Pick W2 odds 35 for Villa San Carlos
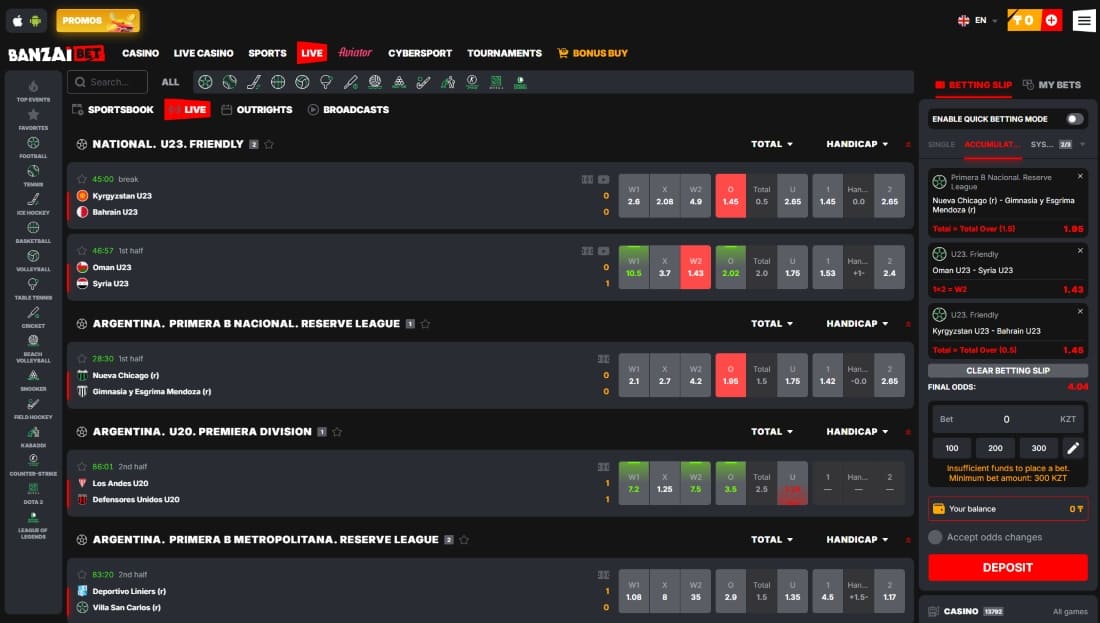This screenshot has width=1100, height=623. [x=695, y=591]
